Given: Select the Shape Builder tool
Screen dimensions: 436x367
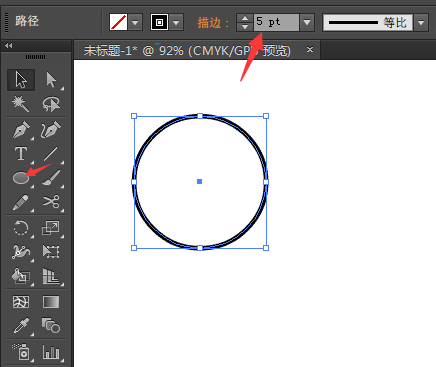Looking at the screenshot, I should (x=21, y=276).
